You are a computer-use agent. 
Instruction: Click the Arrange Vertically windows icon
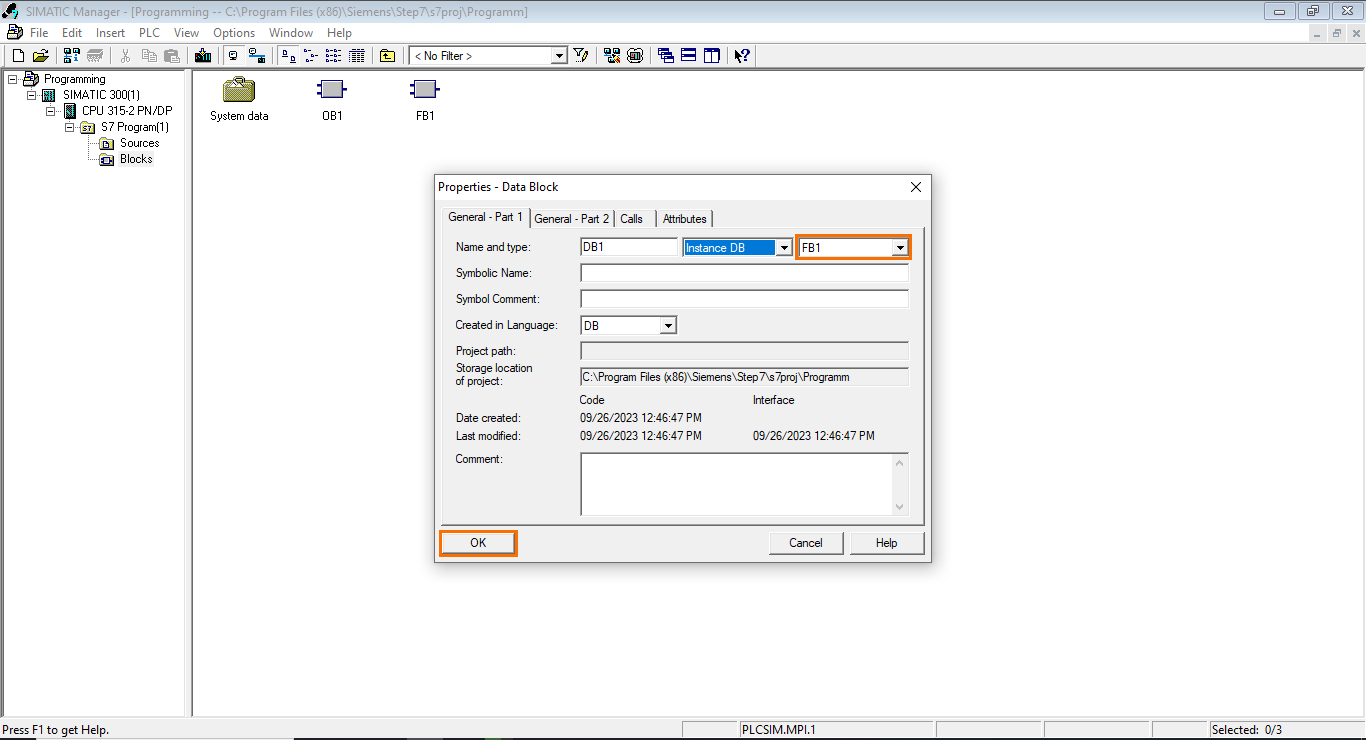coord(712,56)
